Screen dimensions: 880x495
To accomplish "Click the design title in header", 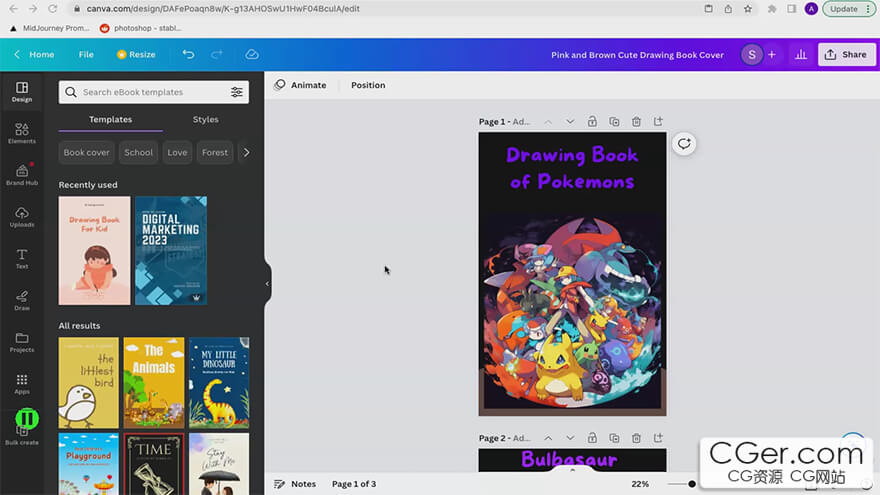I will point(637,55).
